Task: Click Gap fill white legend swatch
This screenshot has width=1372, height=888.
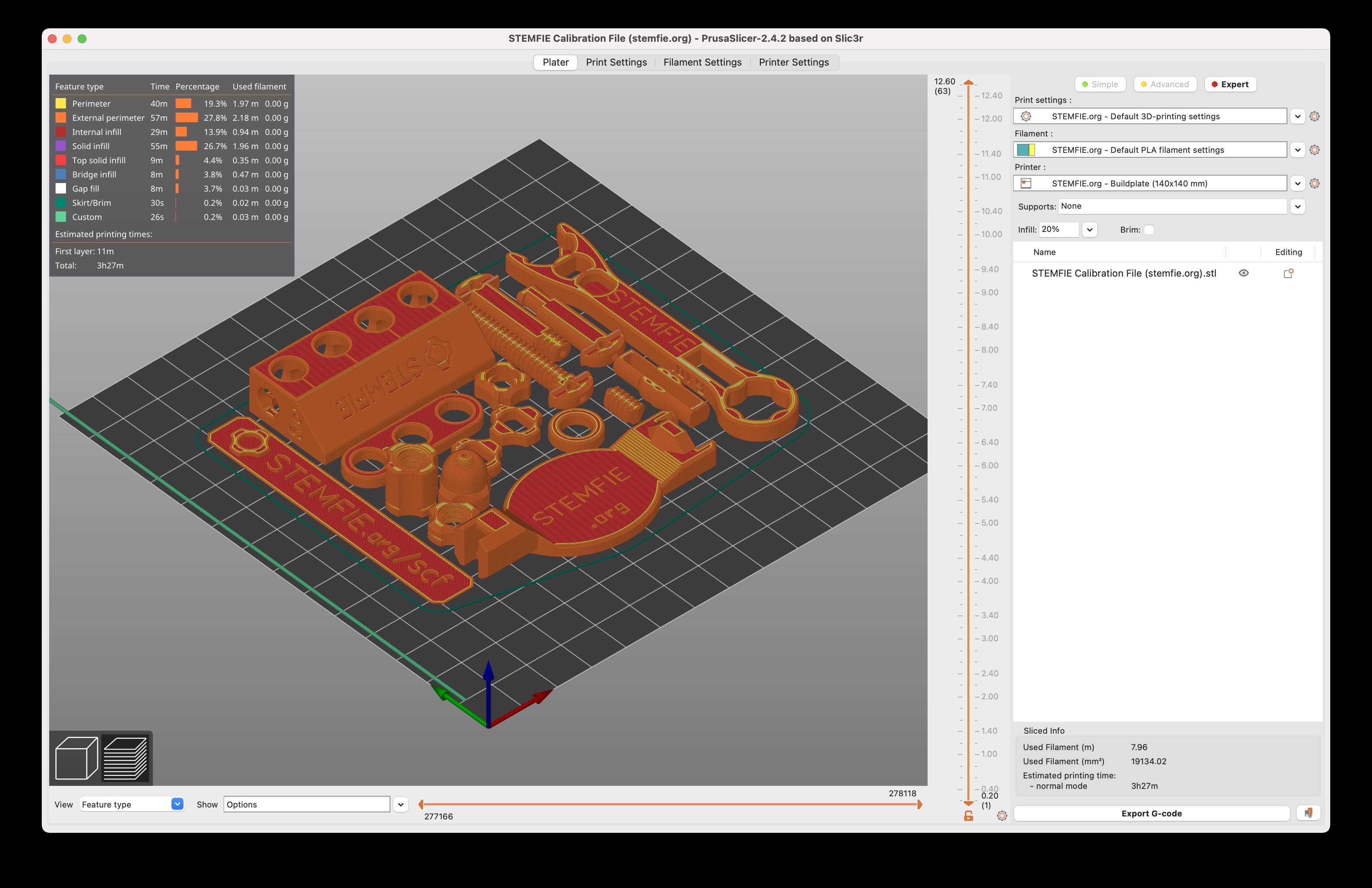Action: 60,188
